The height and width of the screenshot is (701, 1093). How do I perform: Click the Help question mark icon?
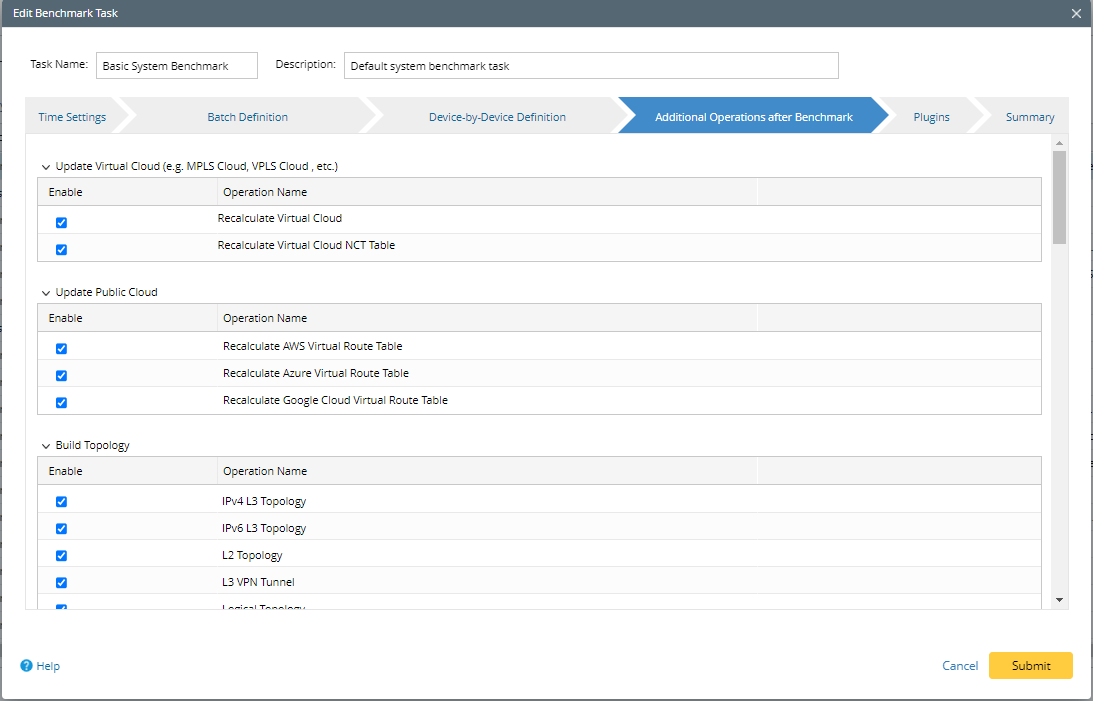27,666
